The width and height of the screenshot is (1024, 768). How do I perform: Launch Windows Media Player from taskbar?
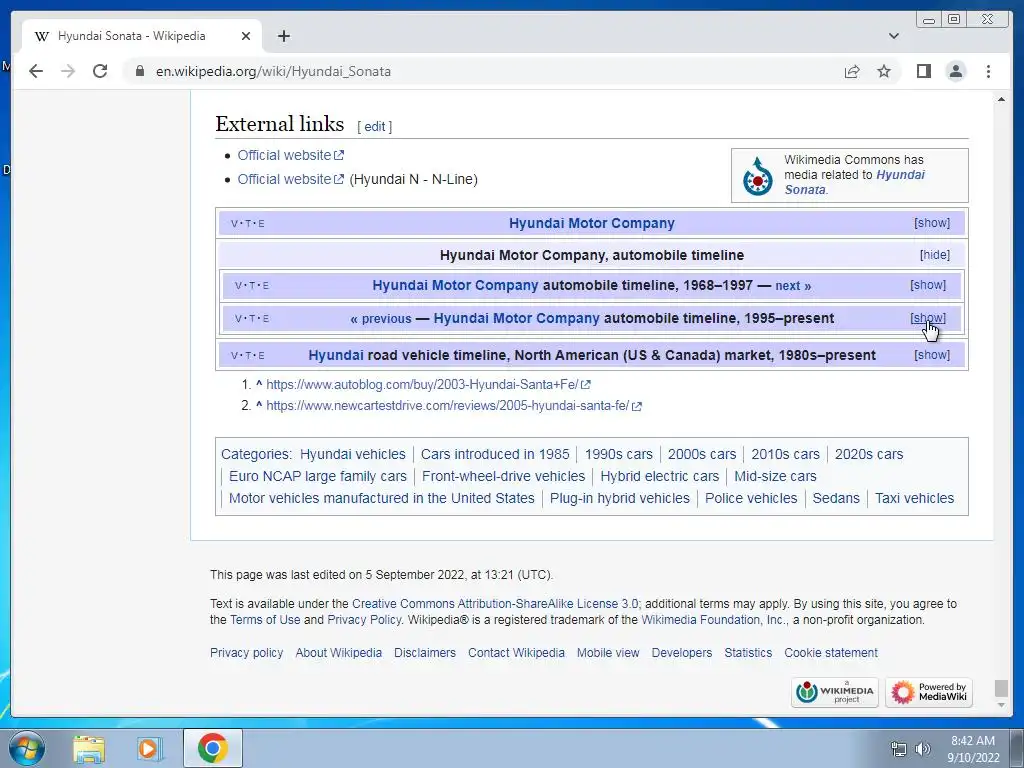click(149, 749)
